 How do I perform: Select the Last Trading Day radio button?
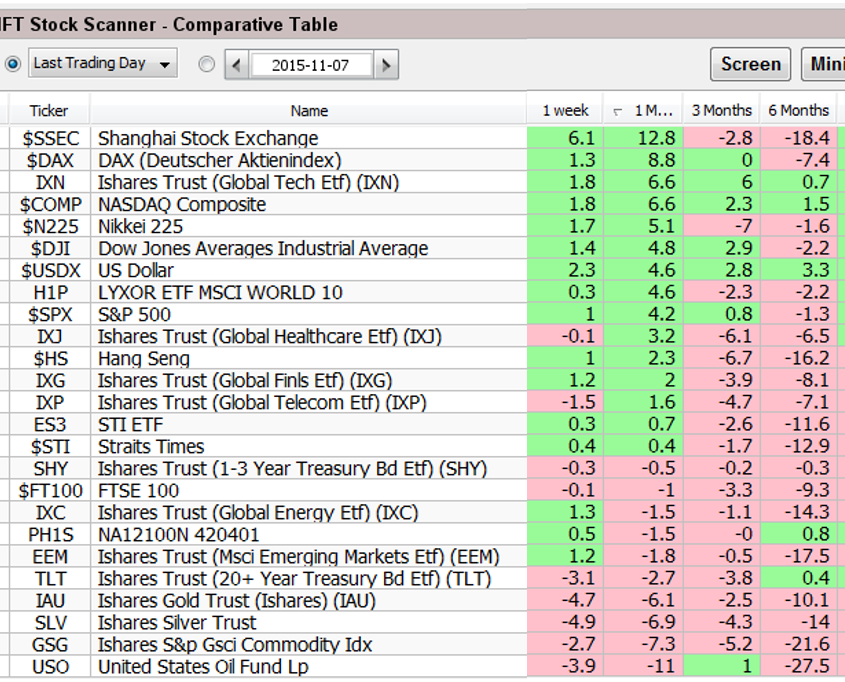[13, 64]
